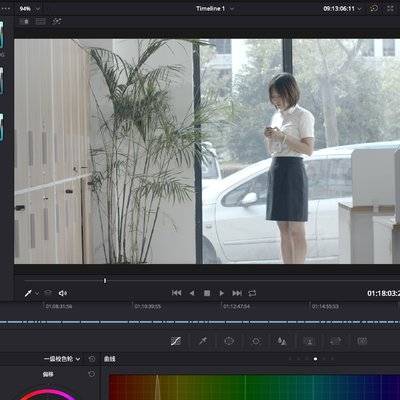Toggle the unmix layers icon
Image resolution: width=400 pixels, height=400 pixels.
(48, 293)
